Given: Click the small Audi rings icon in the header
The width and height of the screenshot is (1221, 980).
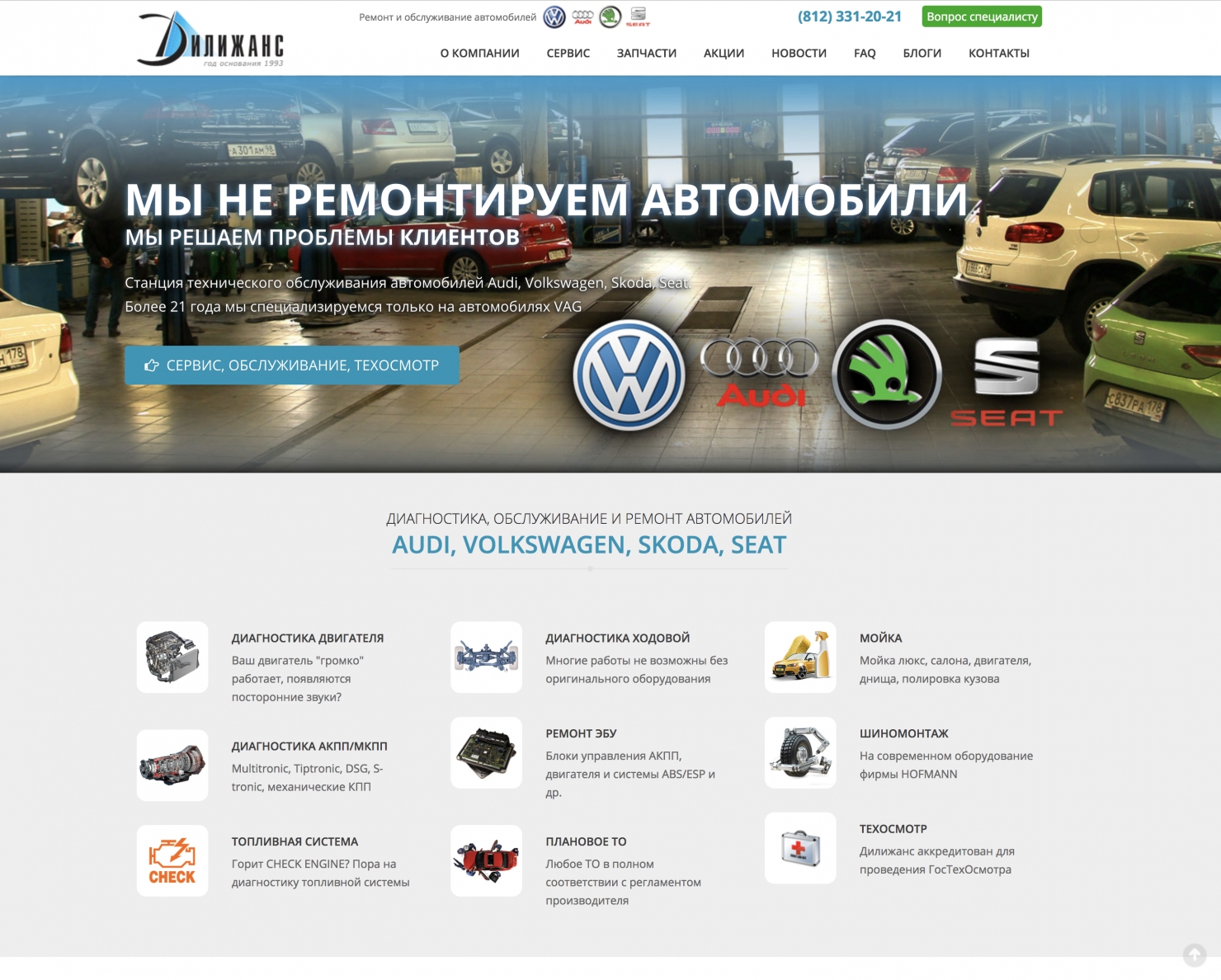Looking at the screenshot, I should click(x=582, y=16).
